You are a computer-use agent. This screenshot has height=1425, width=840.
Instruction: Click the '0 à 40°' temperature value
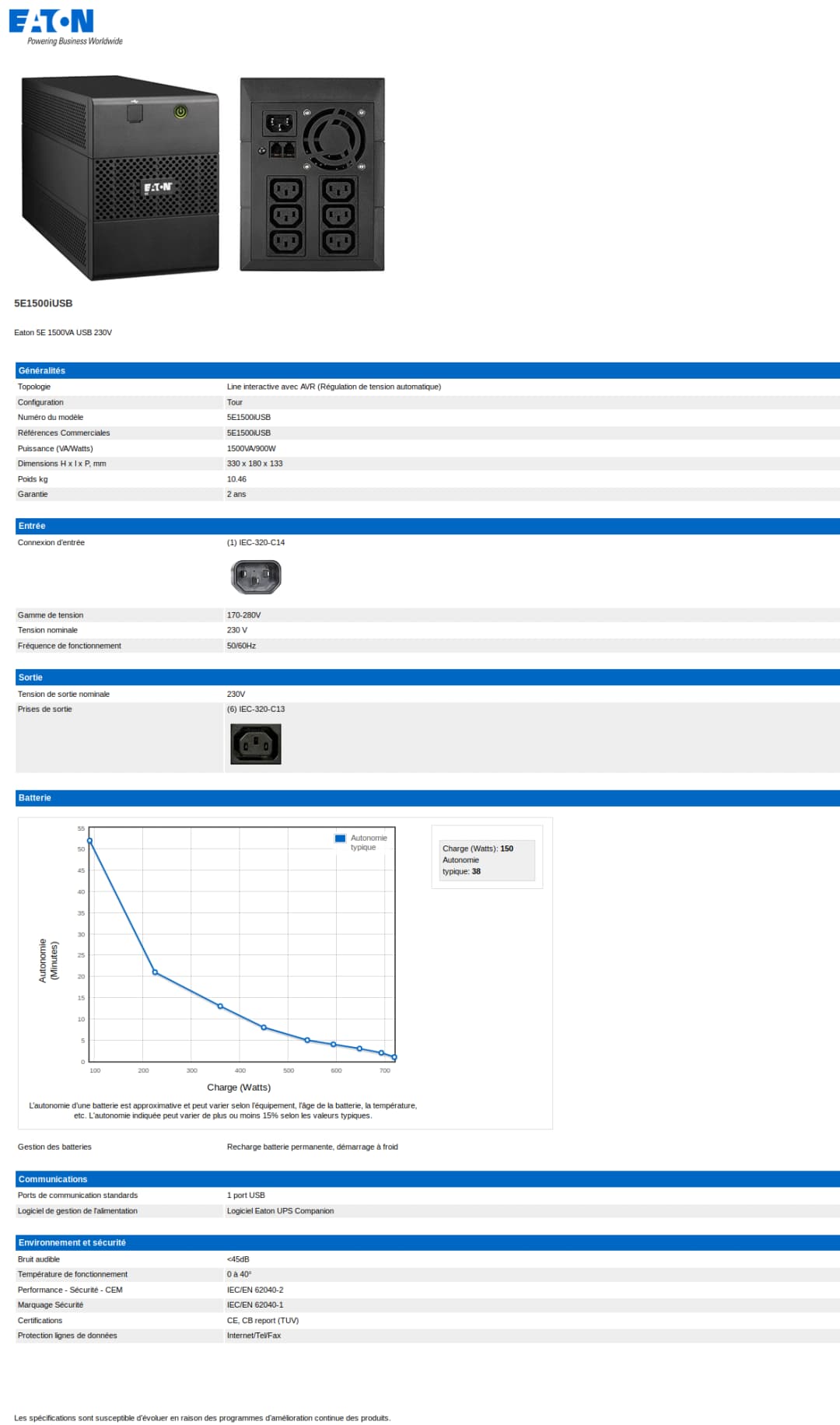pyautogui.click(x=239, y=1275)
